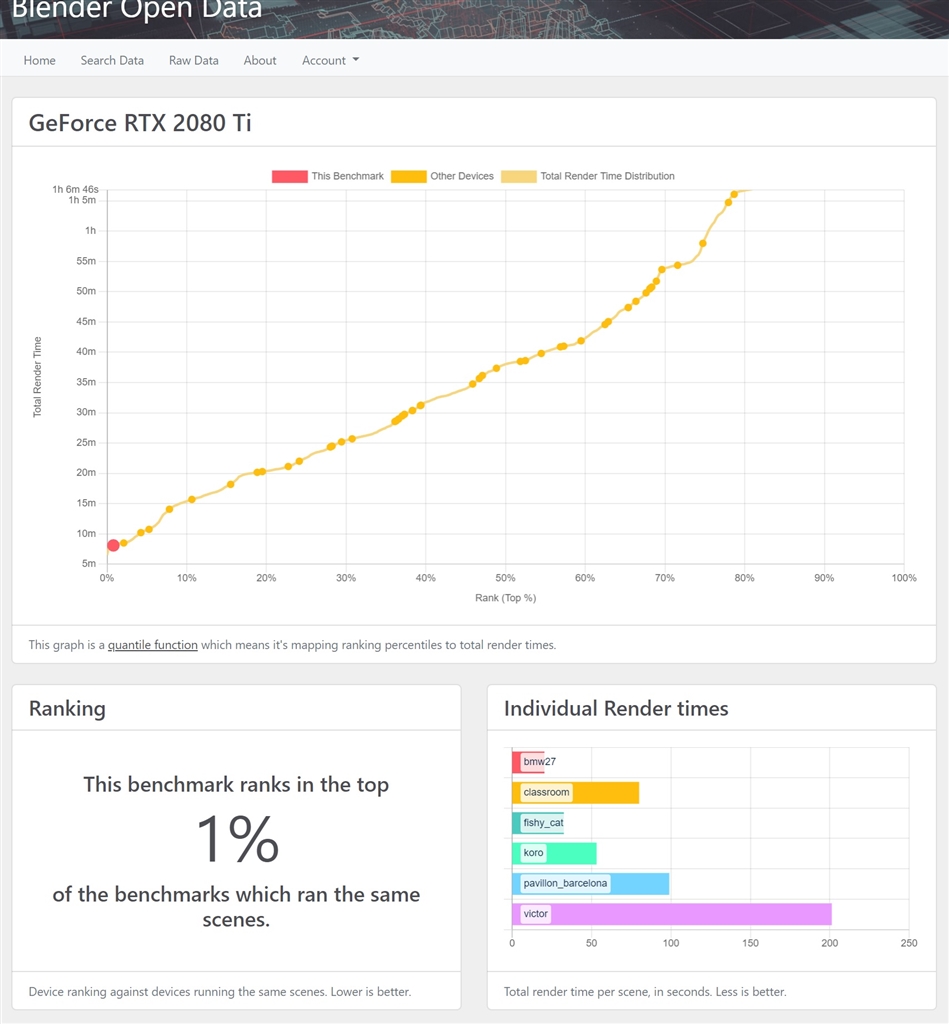The image size is (949, 1024).
Task: Click the Other Devices legend label
Action: (462, 176)
